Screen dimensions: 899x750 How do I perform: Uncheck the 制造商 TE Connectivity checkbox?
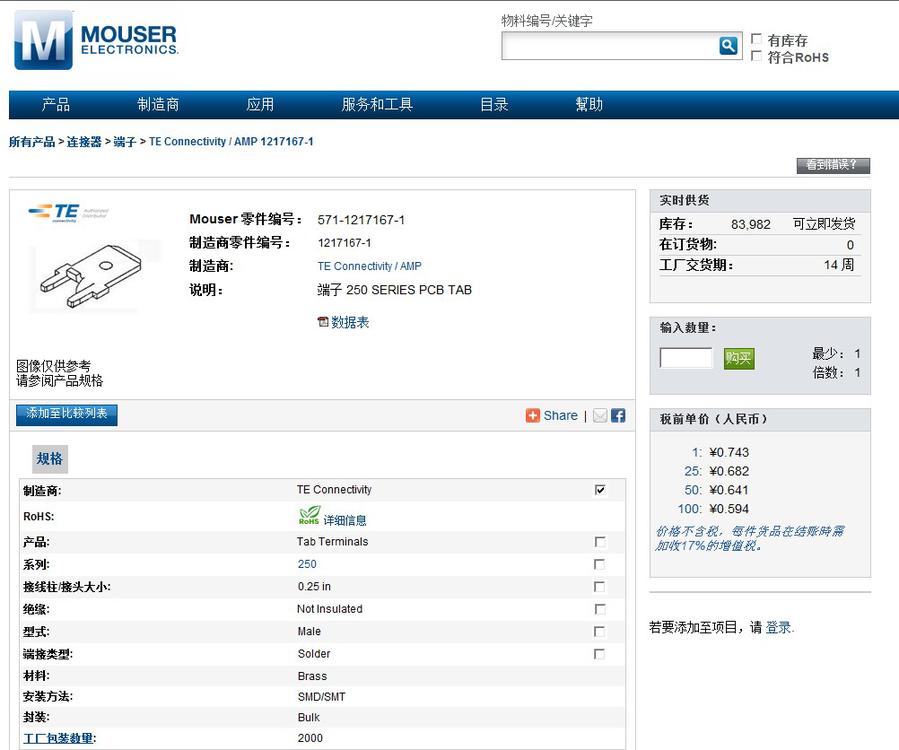[600, 490]
